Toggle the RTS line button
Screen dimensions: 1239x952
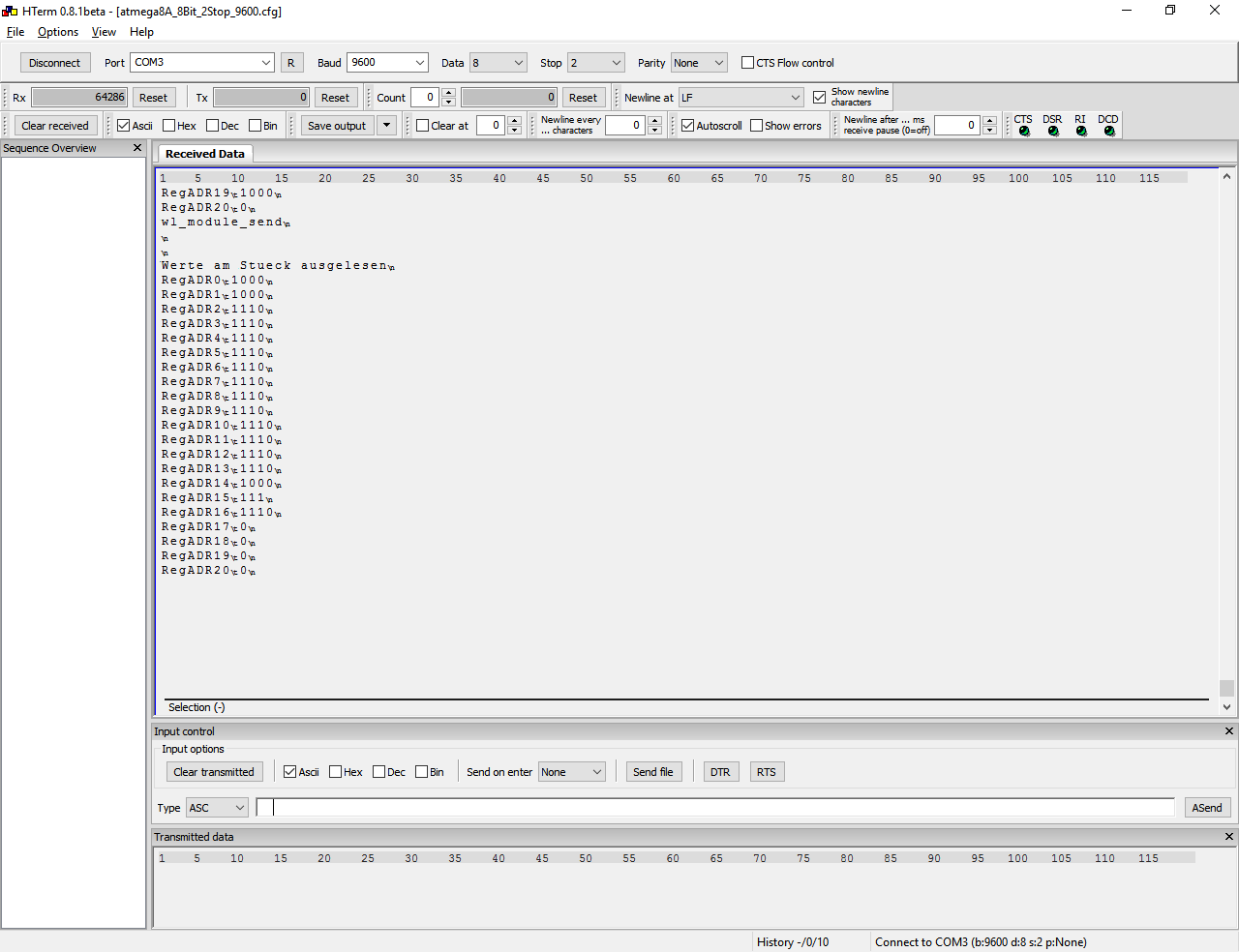tap(767, 772)
